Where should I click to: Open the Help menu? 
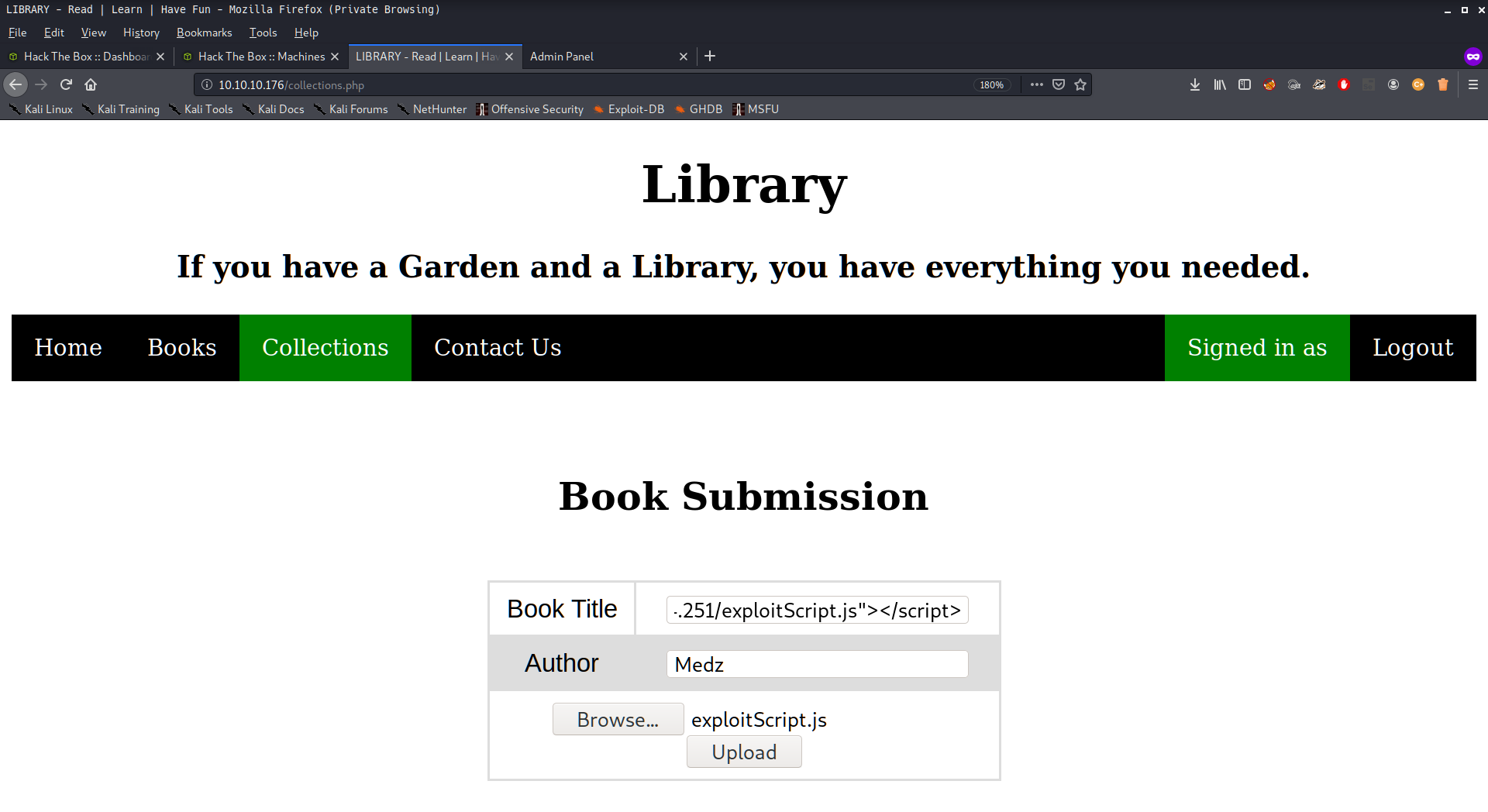306,33
